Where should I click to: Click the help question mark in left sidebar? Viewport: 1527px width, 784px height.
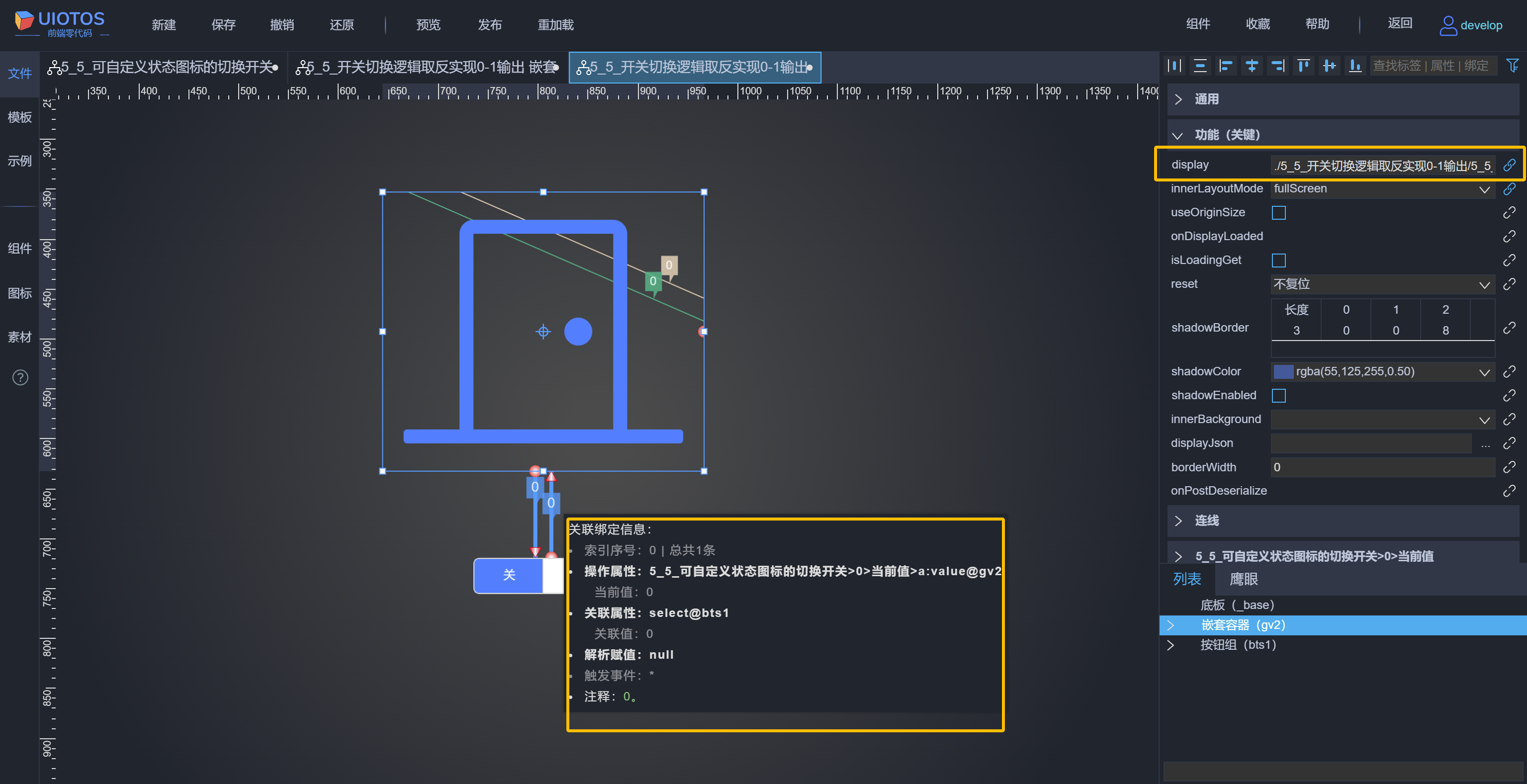coord(20,377)
